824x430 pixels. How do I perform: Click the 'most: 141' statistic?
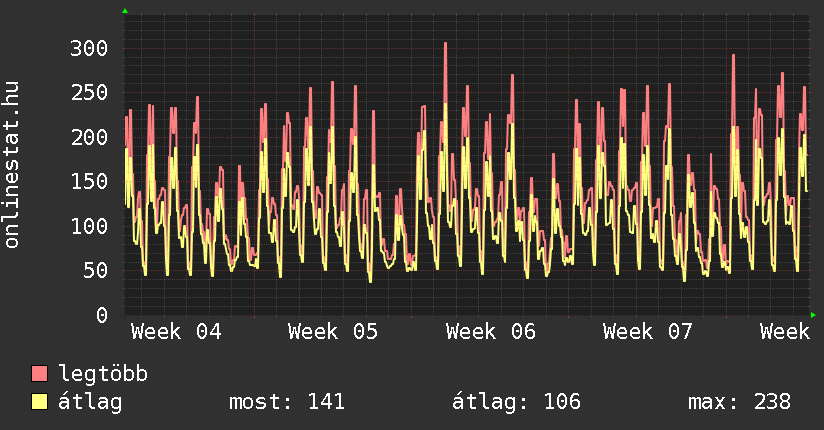point(287,402)
